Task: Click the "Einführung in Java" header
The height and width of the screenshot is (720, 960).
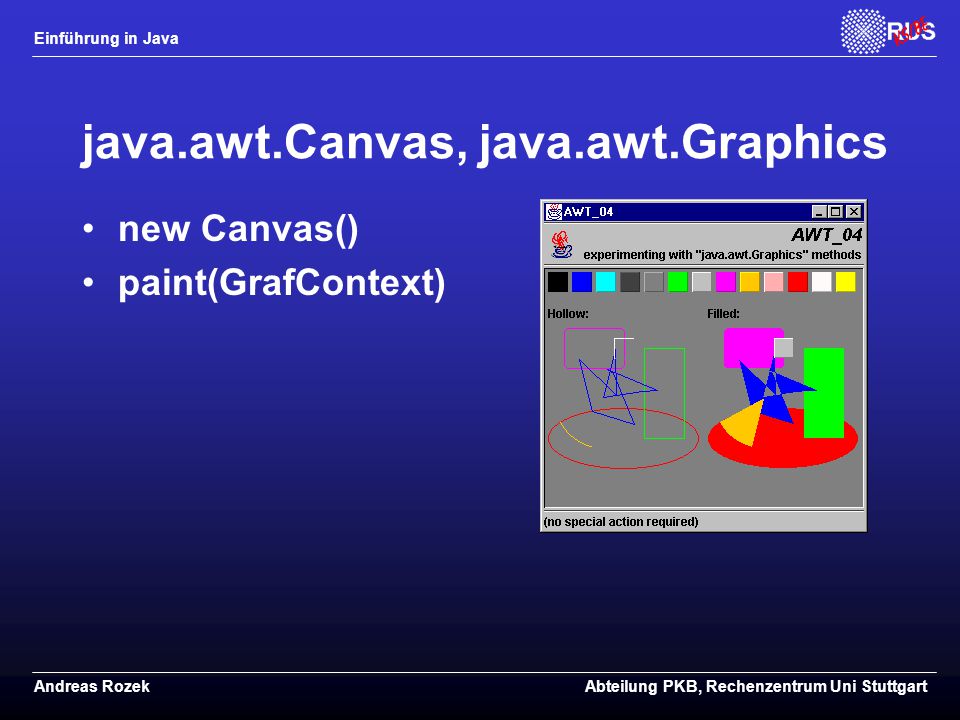Action: pyautogui.click(x=106, y=39)
